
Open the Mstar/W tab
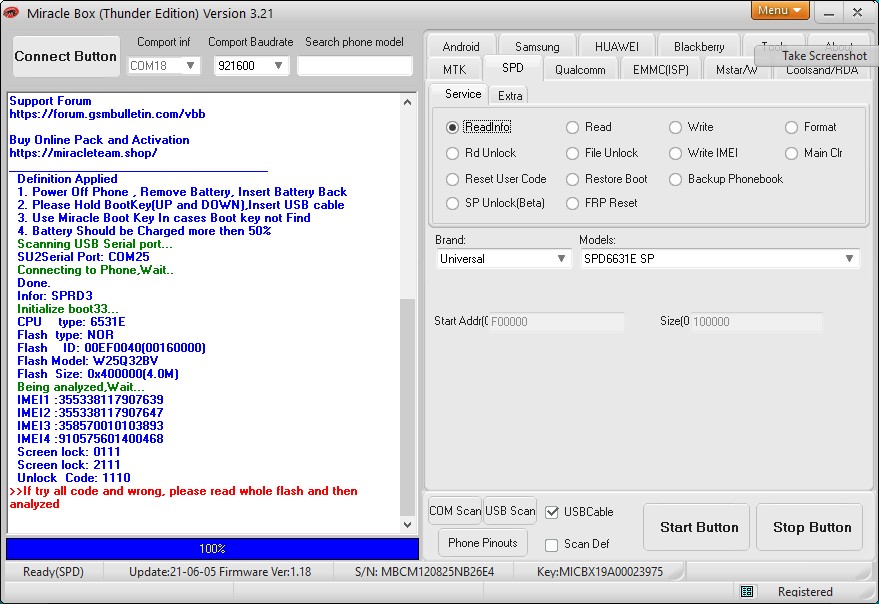(x=737, y=70)
